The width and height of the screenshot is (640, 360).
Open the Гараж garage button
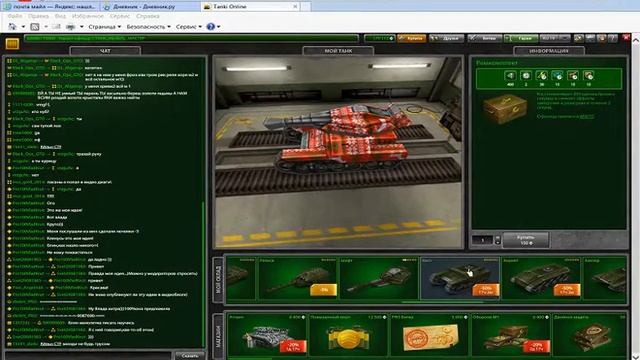pyautogui.click(x=521, y=38)
